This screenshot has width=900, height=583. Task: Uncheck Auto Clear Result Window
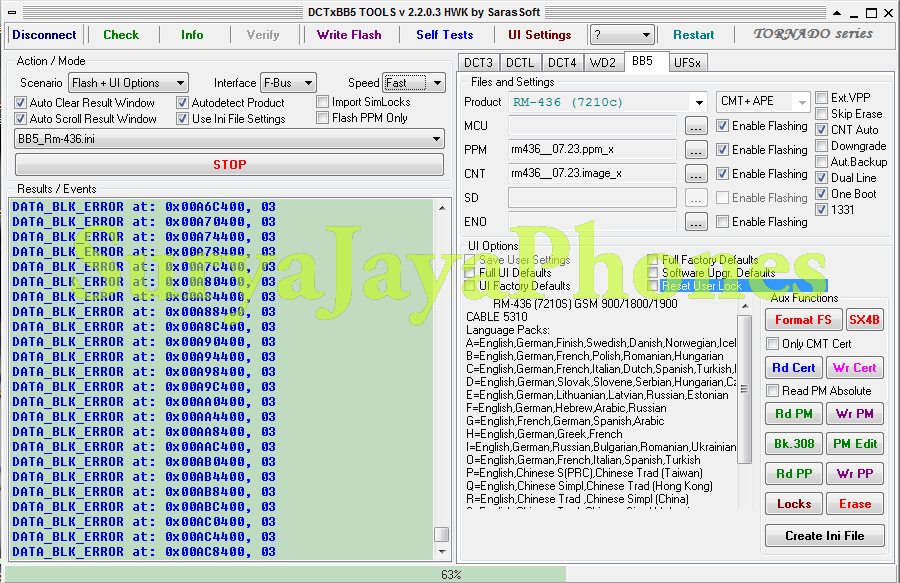(21, 102)
